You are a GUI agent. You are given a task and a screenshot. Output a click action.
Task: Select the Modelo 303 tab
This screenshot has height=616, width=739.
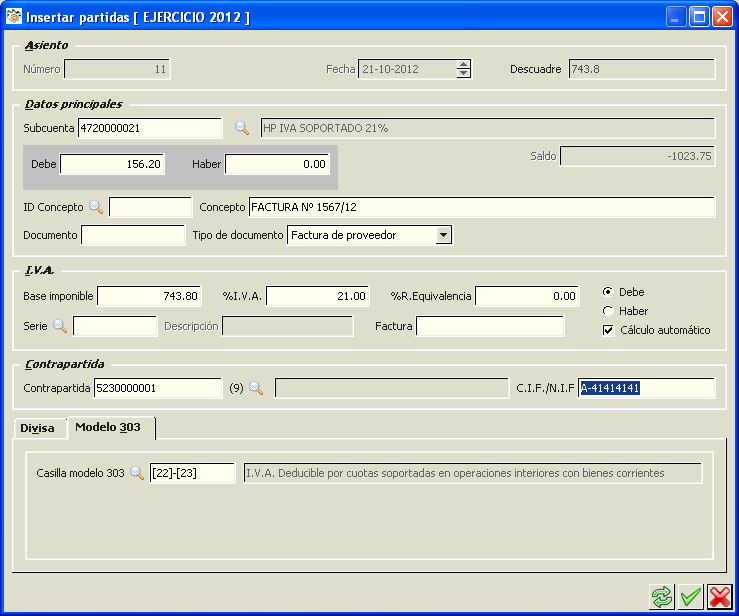point(111,427)
